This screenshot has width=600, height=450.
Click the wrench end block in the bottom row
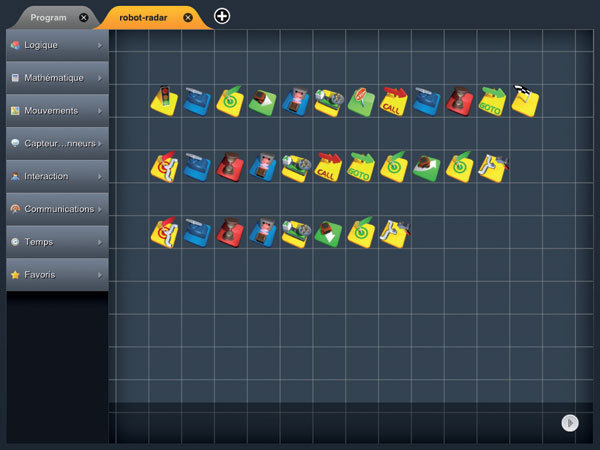[x=395, y=234]
